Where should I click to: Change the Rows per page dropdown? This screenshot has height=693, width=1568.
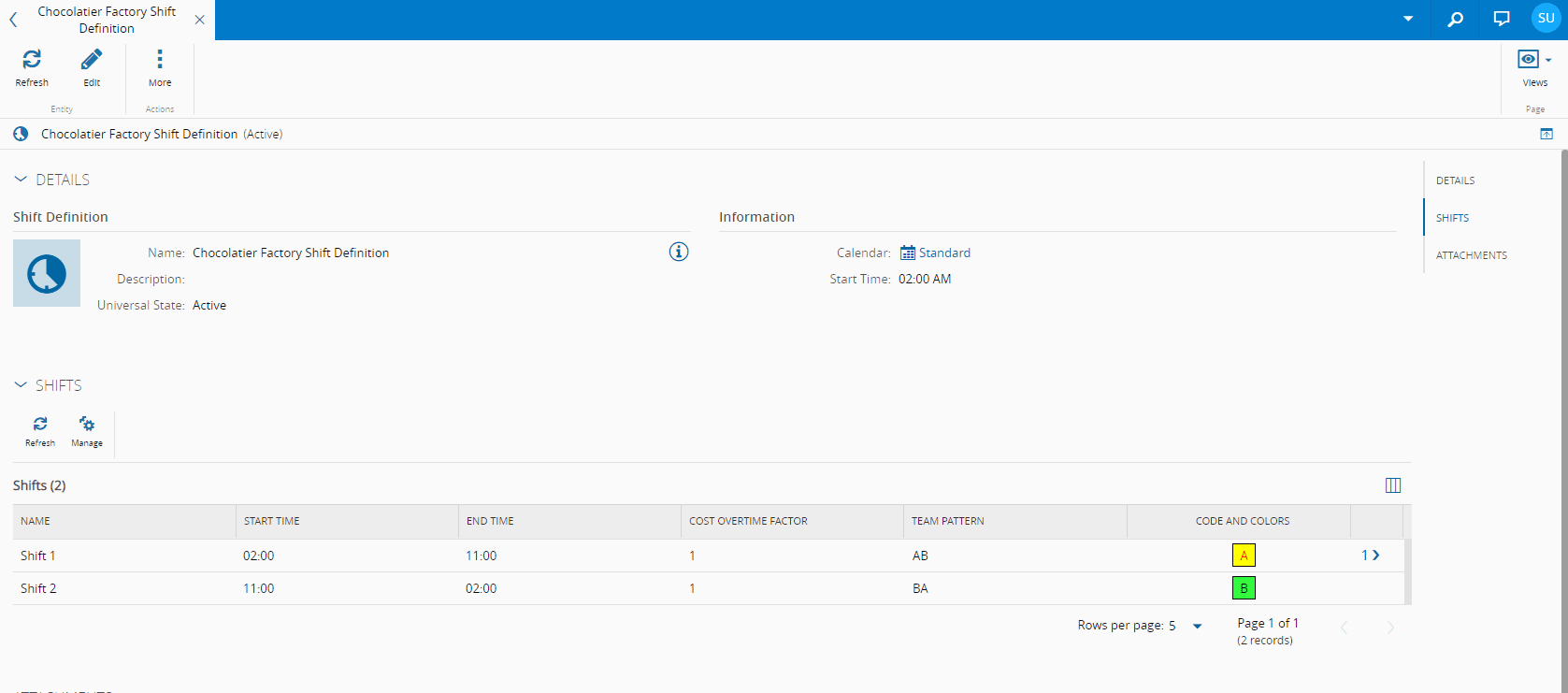pos(1196,626)
